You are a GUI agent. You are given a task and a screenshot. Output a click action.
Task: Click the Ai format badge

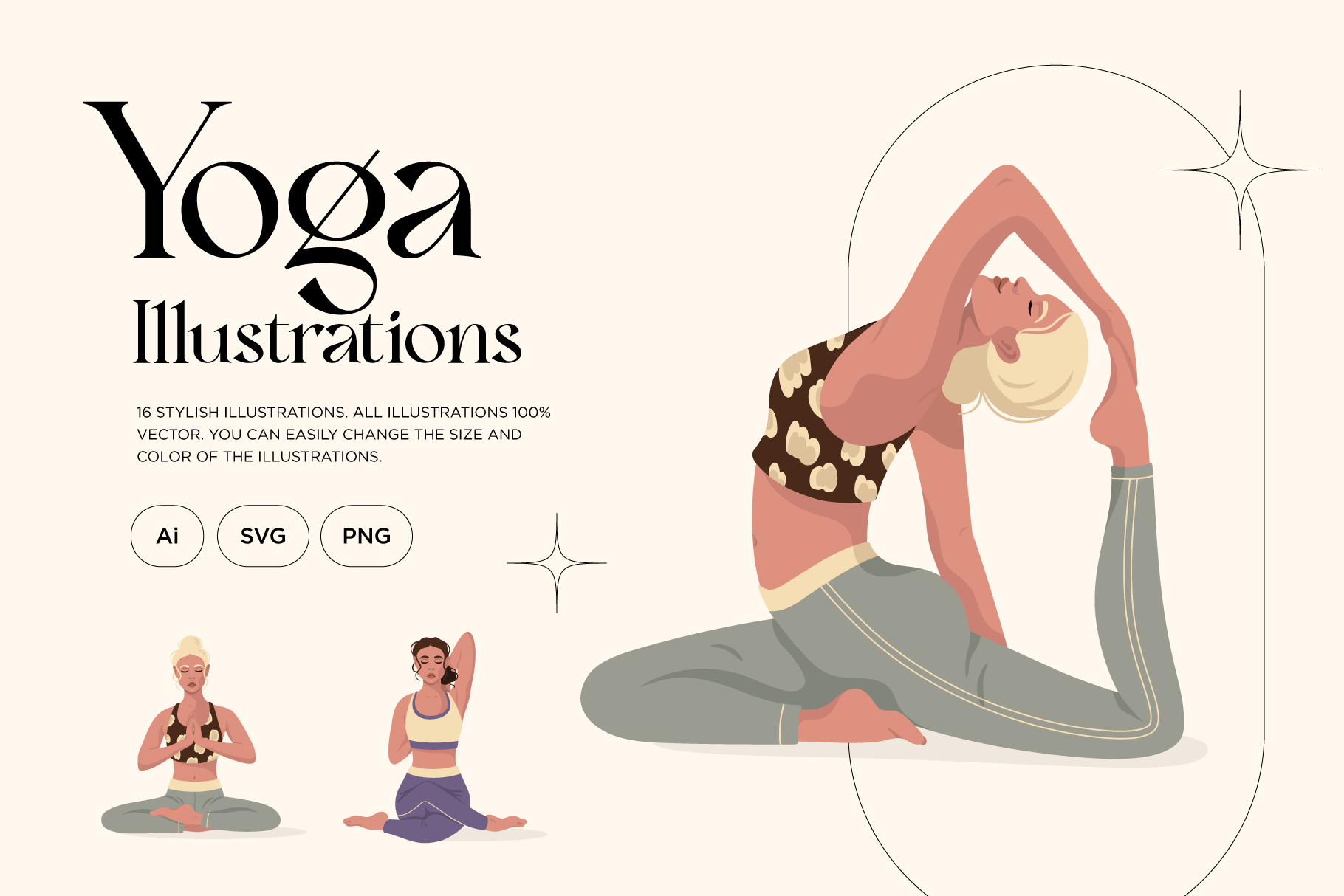point(167,536)
